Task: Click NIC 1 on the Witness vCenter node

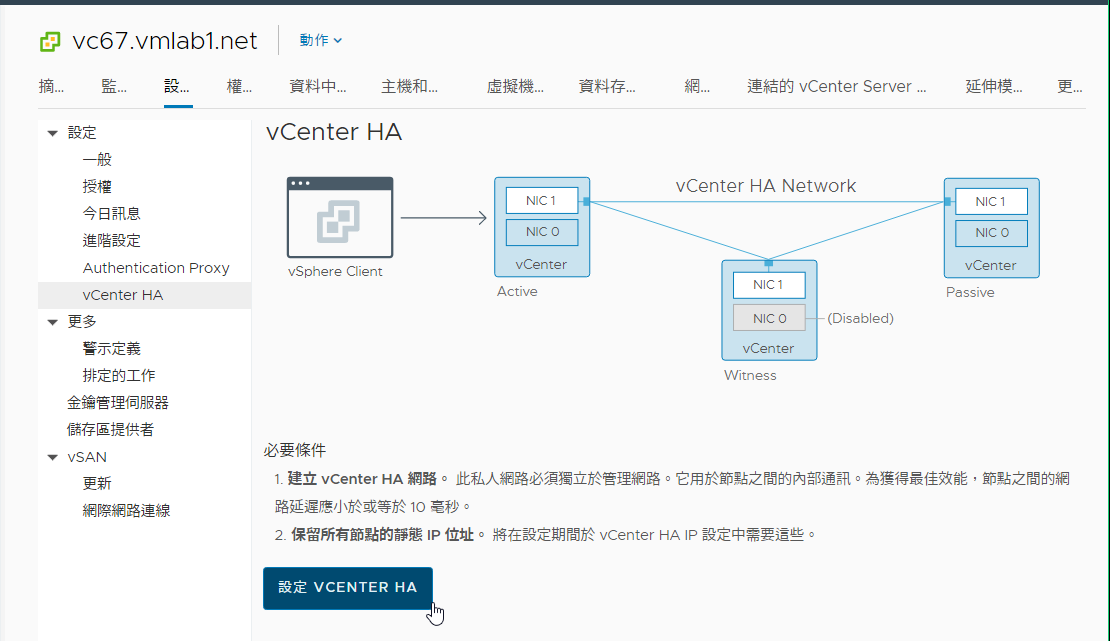Action: (769, 285)
